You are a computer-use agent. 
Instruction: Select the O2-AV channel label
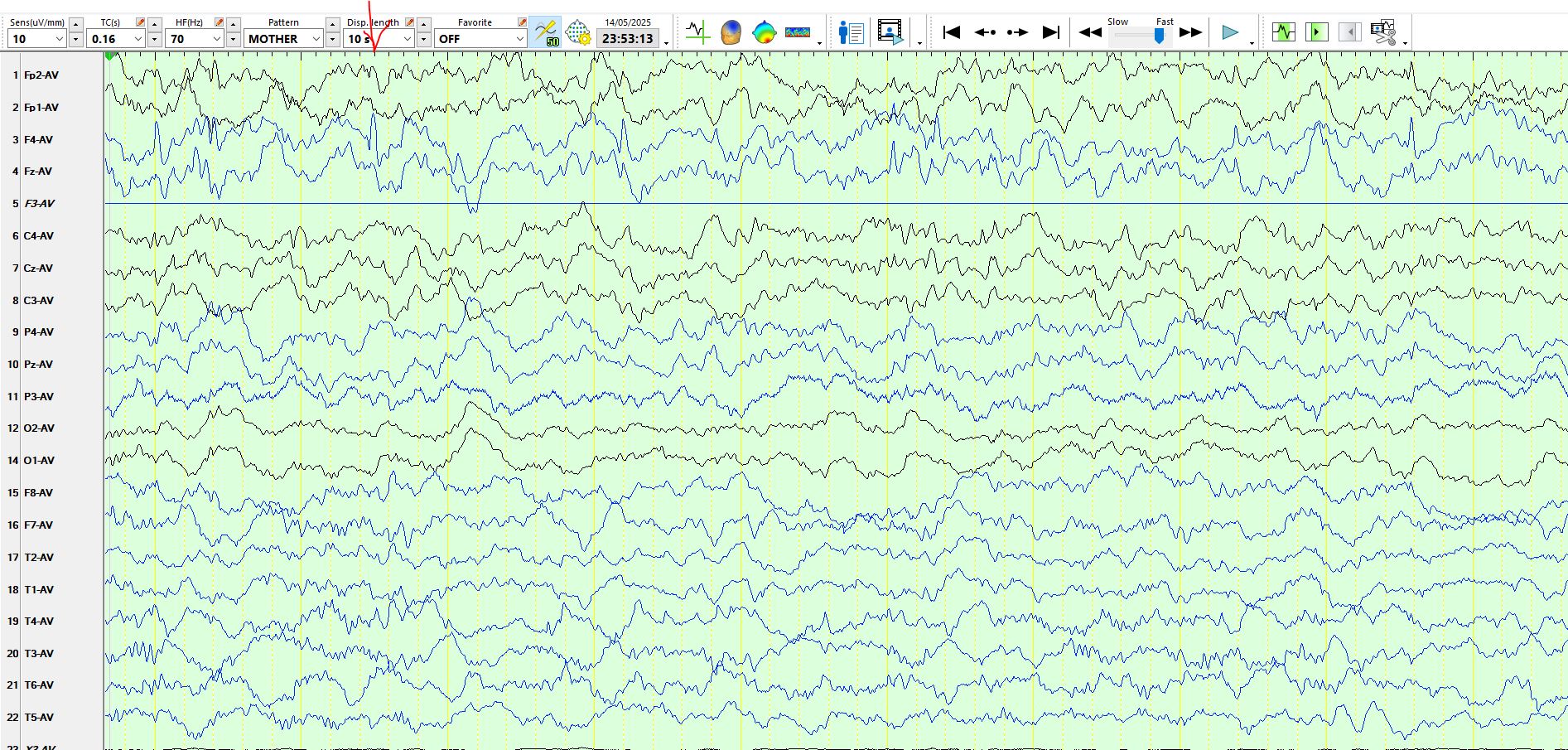tap(39, 428)
